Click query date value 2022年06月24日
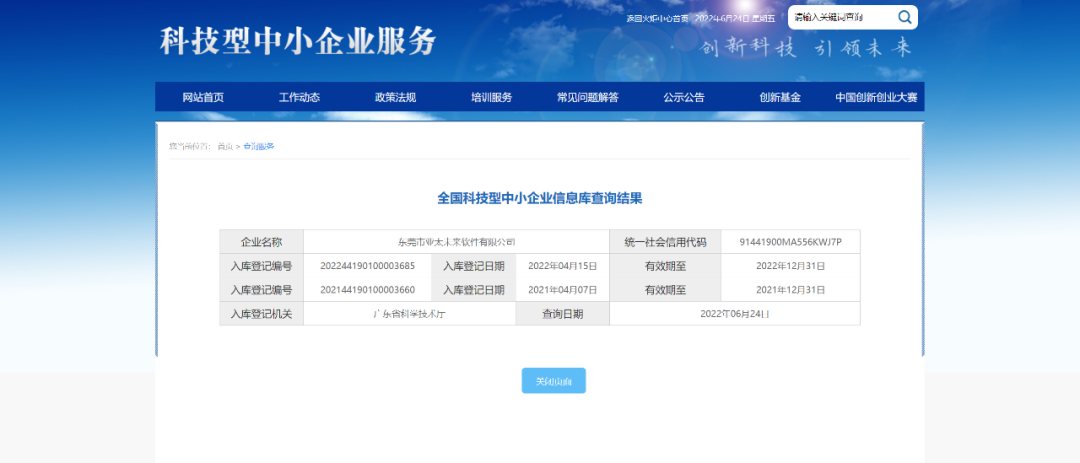Image resolution: width=1080 pixels, height=463 pixels. (x=735, y=313)
